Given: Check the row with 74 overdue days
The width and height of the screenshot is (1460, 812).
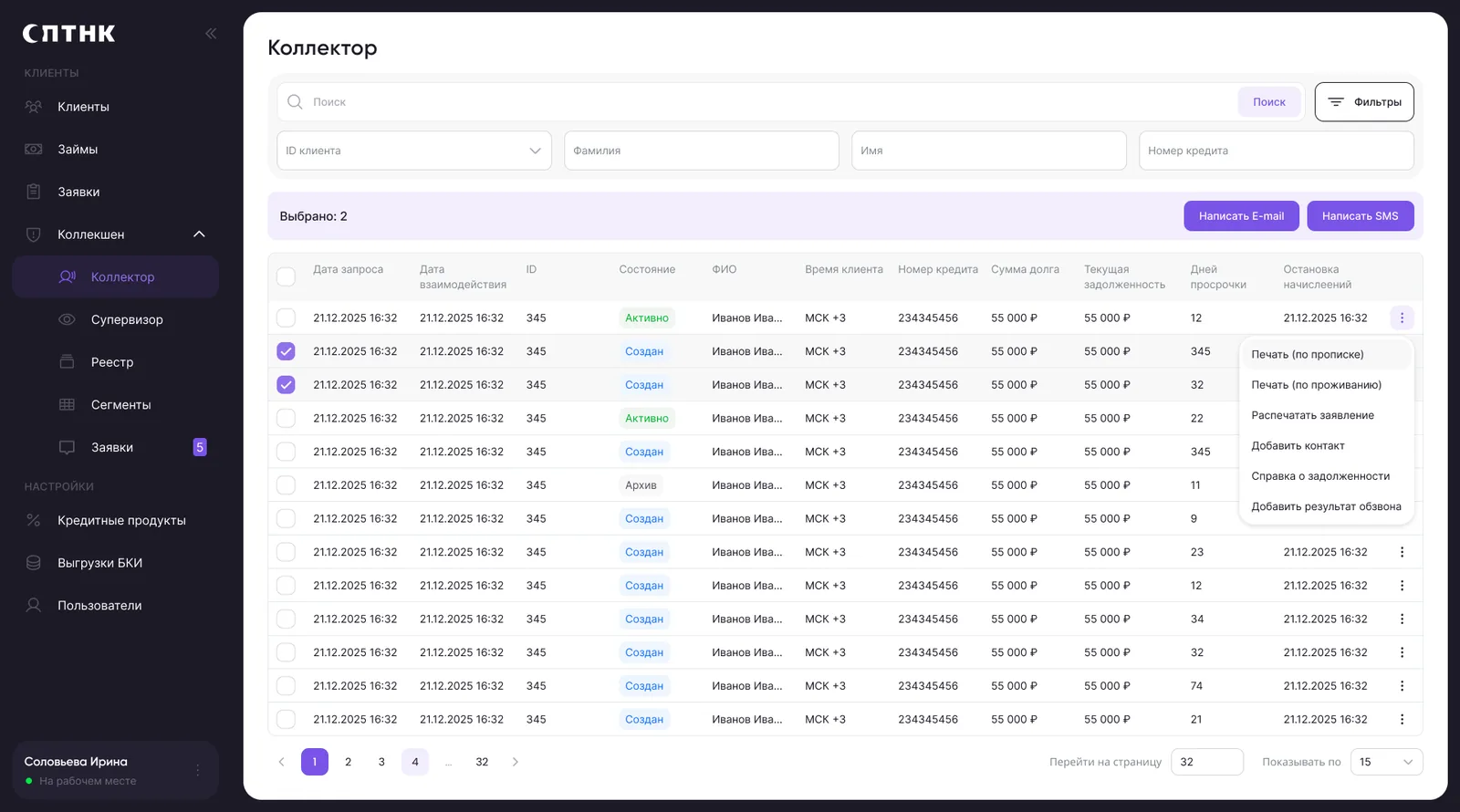Looking at the screenshot, I should point(286,686).
